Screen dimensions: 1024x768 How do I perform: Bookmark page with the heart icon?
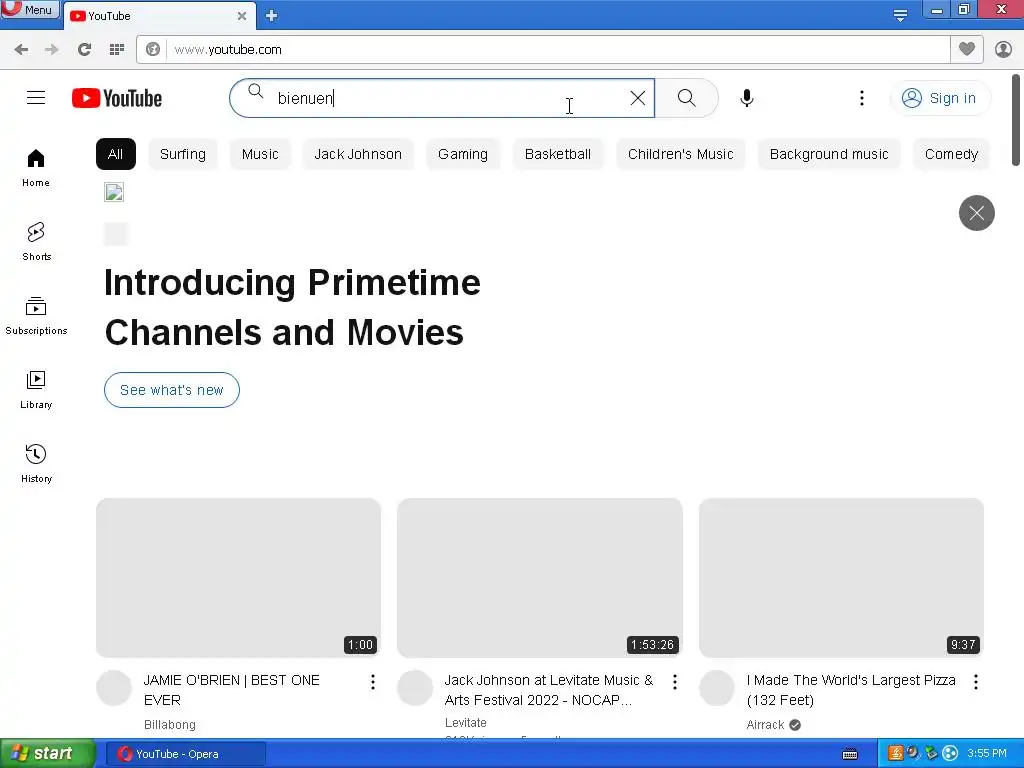click(x=967, y=49)
